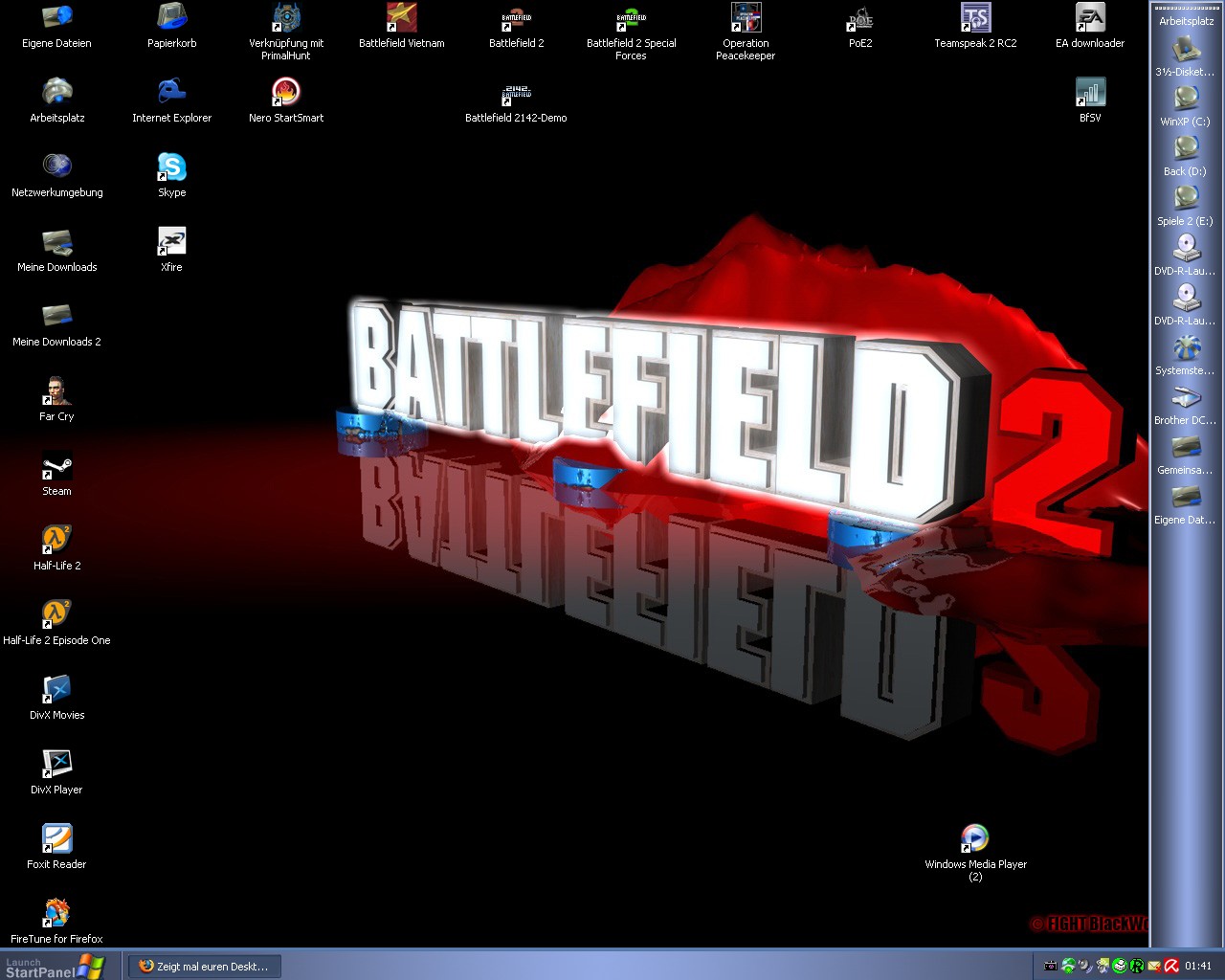1225x980 pixels.
Task: Click the green printer tray icon
Action: [x=1120, y=966]
